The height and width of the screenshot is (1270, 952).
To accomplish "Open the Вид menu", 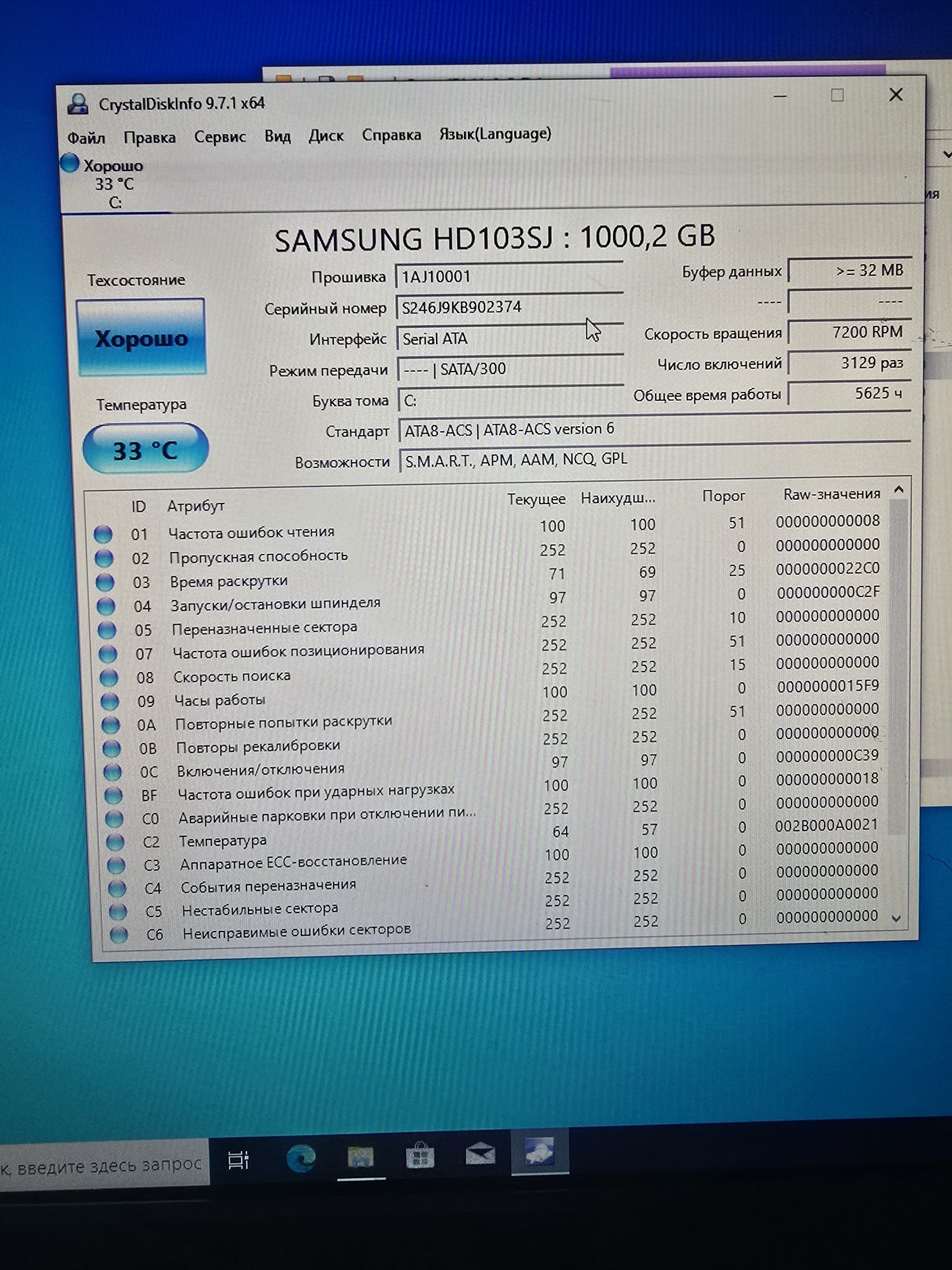I will tap(277, 136).
